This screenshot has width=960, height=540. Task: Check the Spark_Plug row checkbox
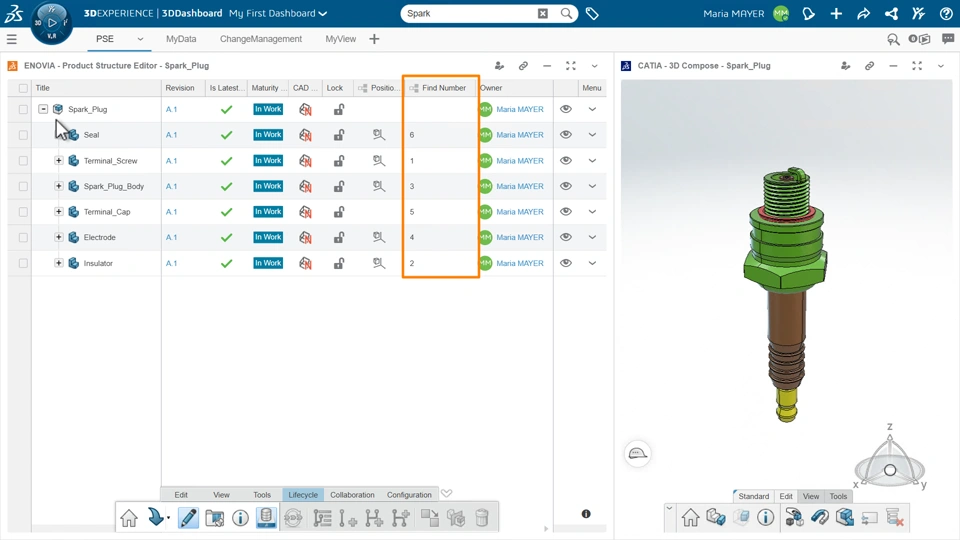point(23,109)
